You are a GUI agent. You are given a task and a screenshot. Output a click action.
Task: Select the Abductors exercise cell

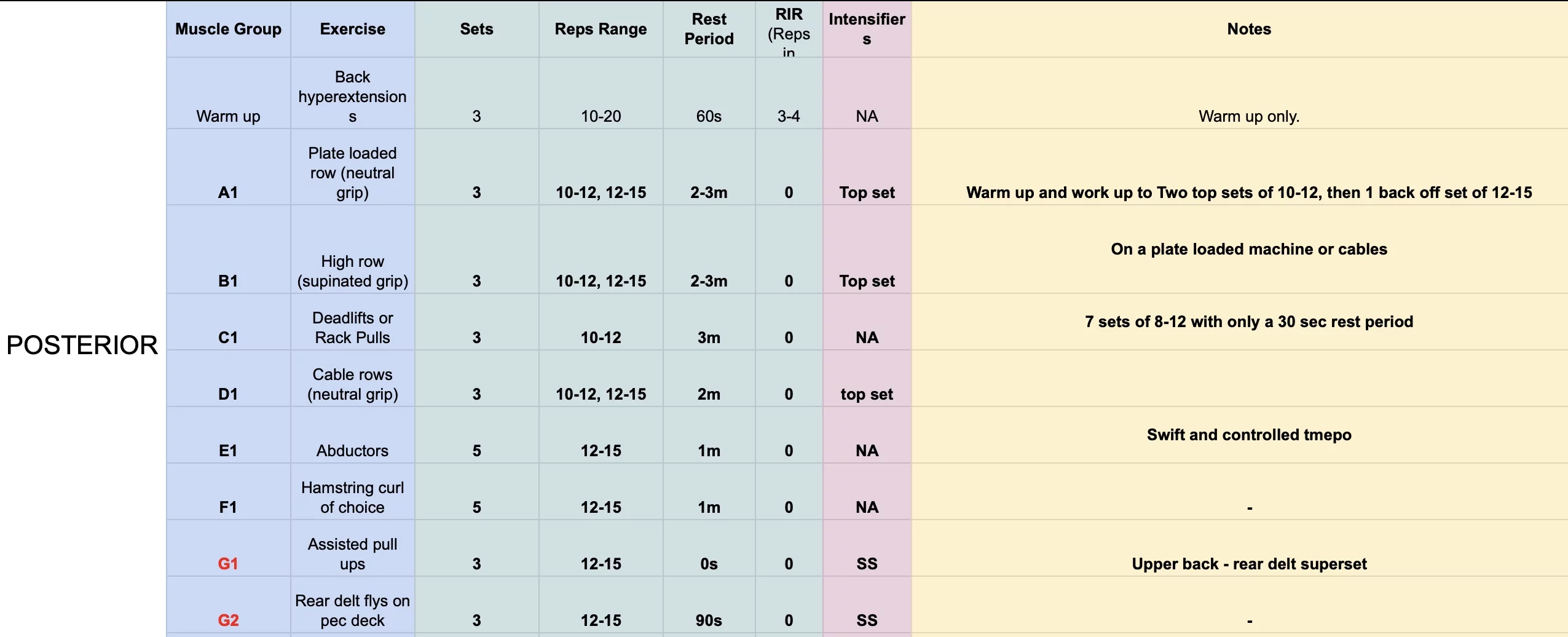[x=352, y=451]
